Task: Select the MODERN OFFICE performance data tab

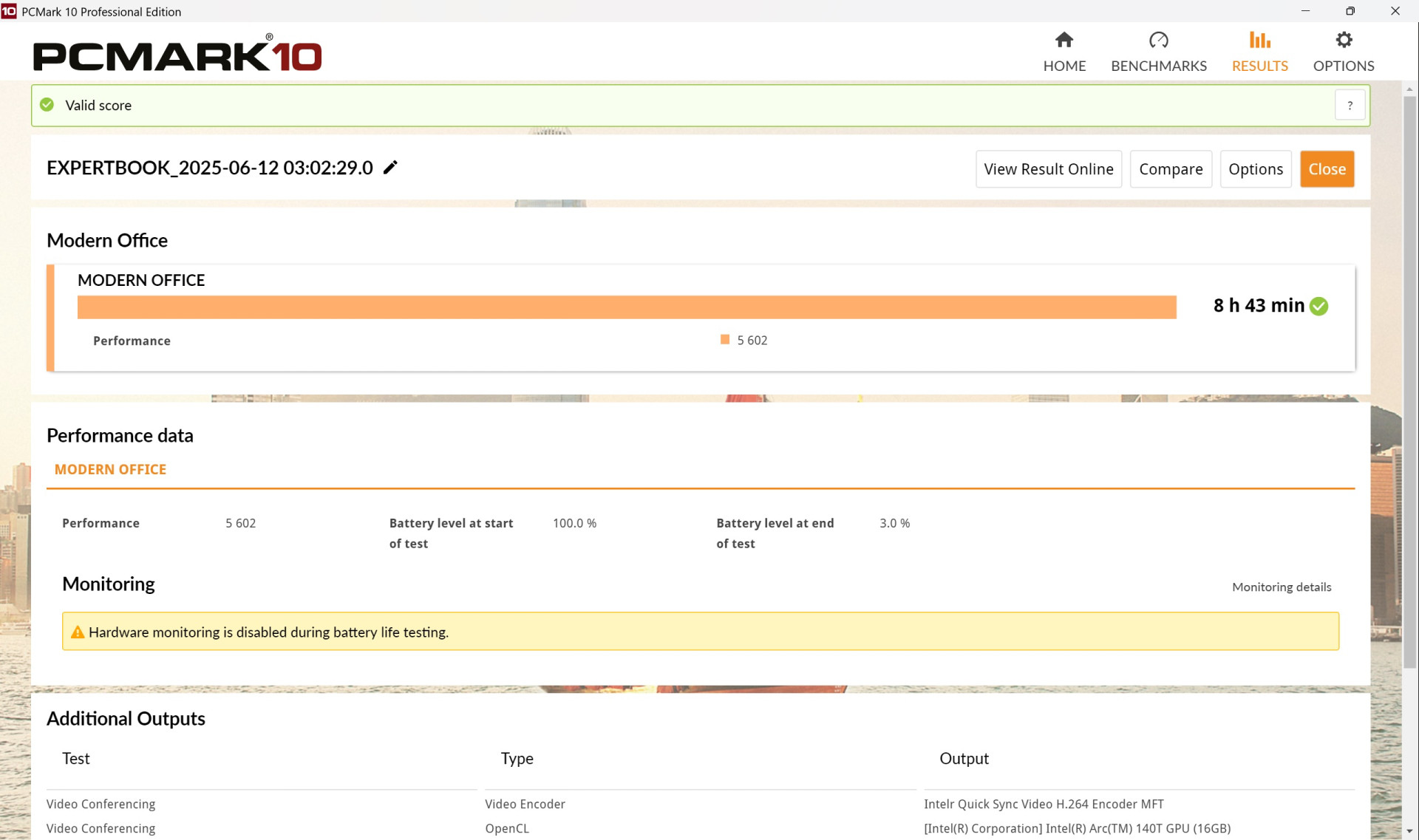Action: point(110,470)
